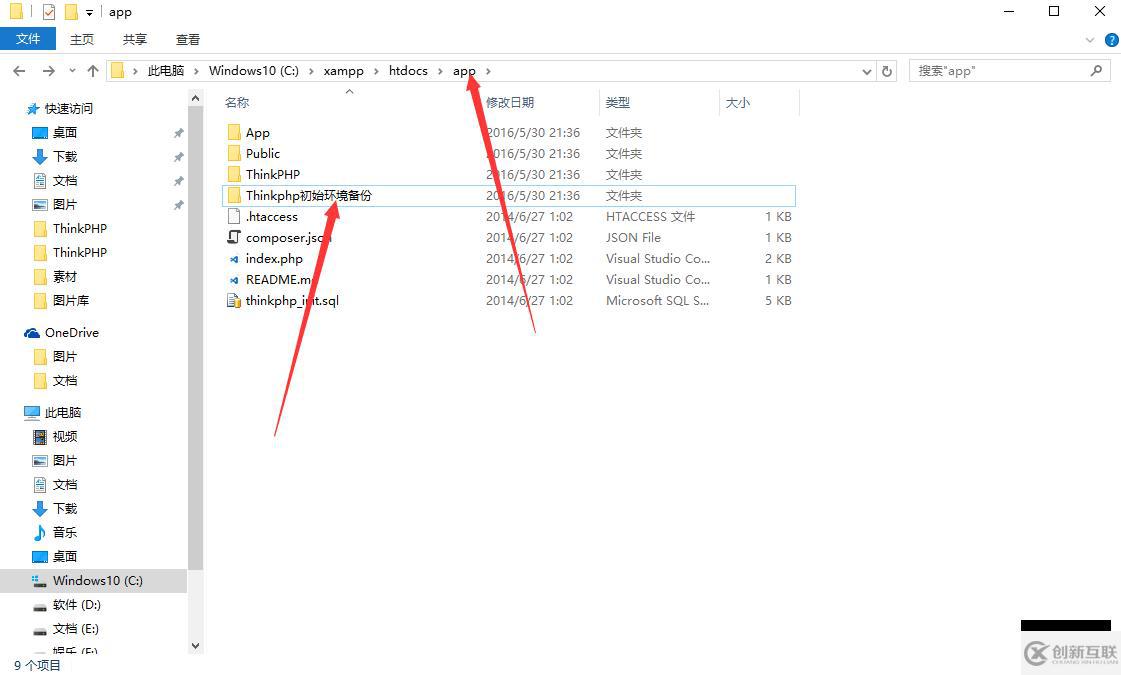Image resolution: width=1121 pixels, height=675 pixels.
Task: Click new folder icon in title bar
Action: pyautogui.click(x=70, y=11)
